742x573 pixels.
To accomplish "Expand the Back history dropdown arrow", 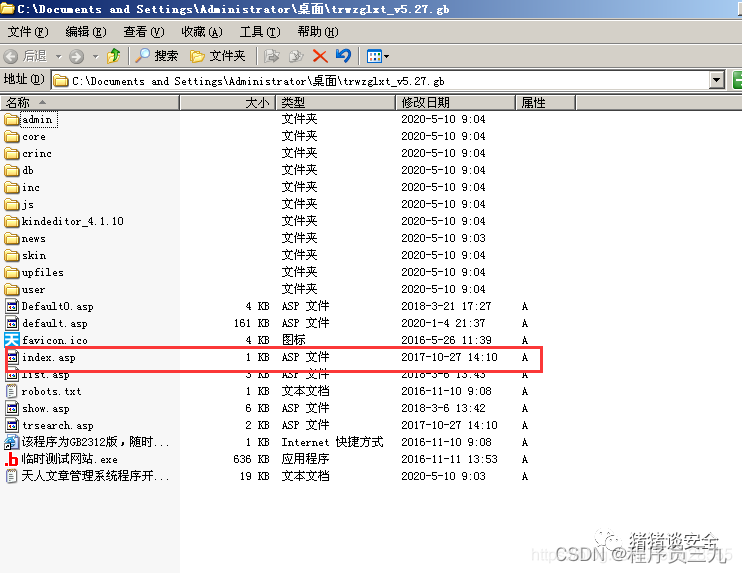I will (x=58, y=56).
